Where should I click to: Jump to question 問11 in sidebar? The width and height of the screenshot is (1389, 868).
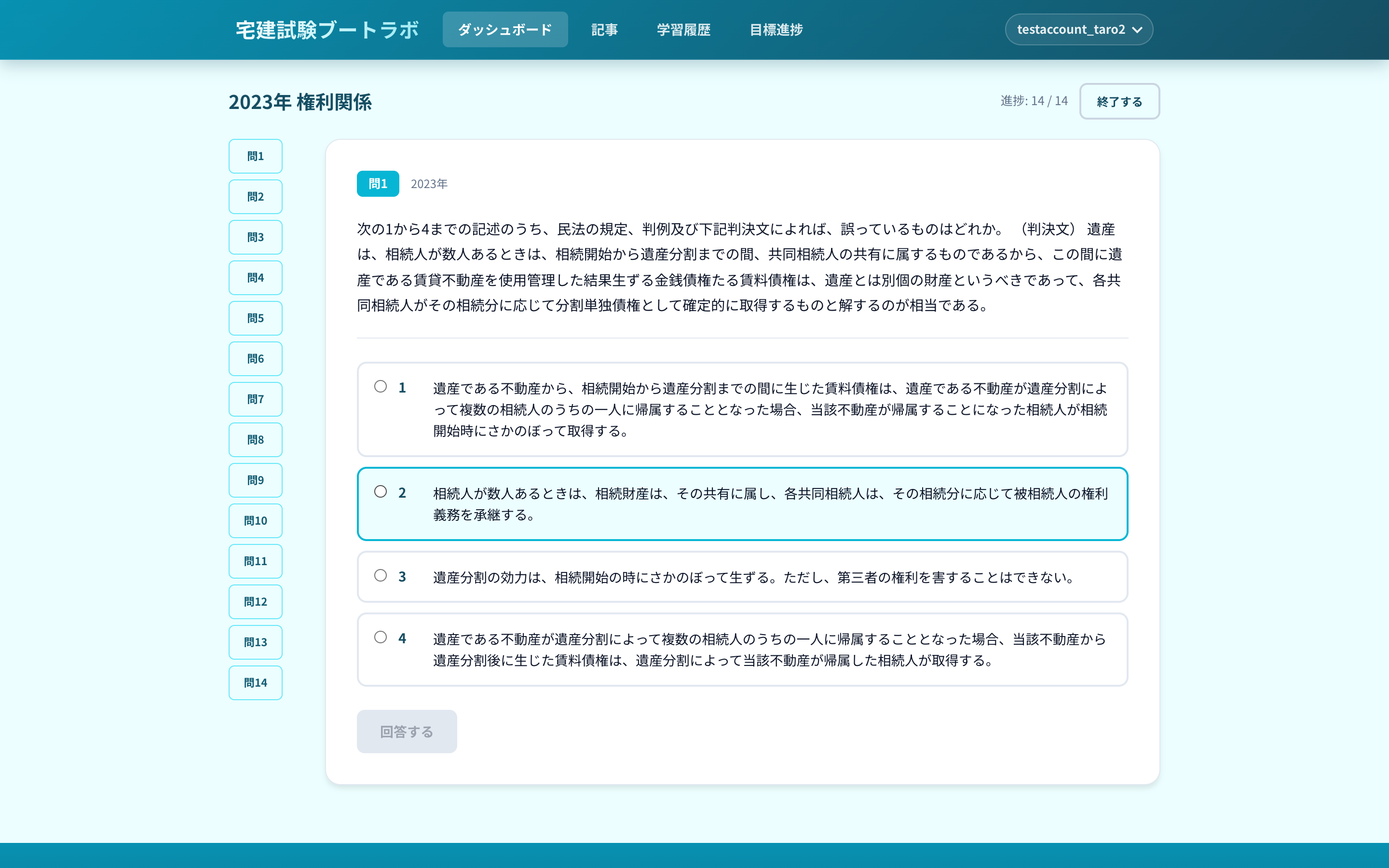pyautogui.click(x=256, y=561)
